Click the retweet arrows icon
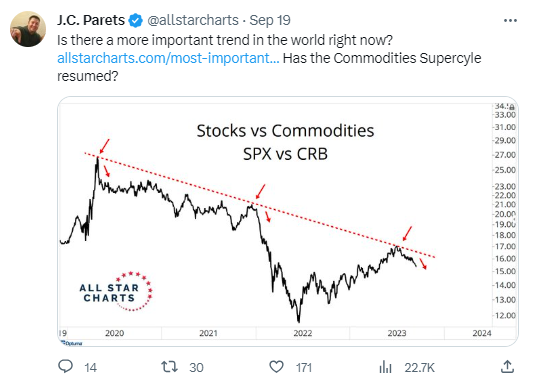This screenshot has width=534, height=387. pos(169,367)
